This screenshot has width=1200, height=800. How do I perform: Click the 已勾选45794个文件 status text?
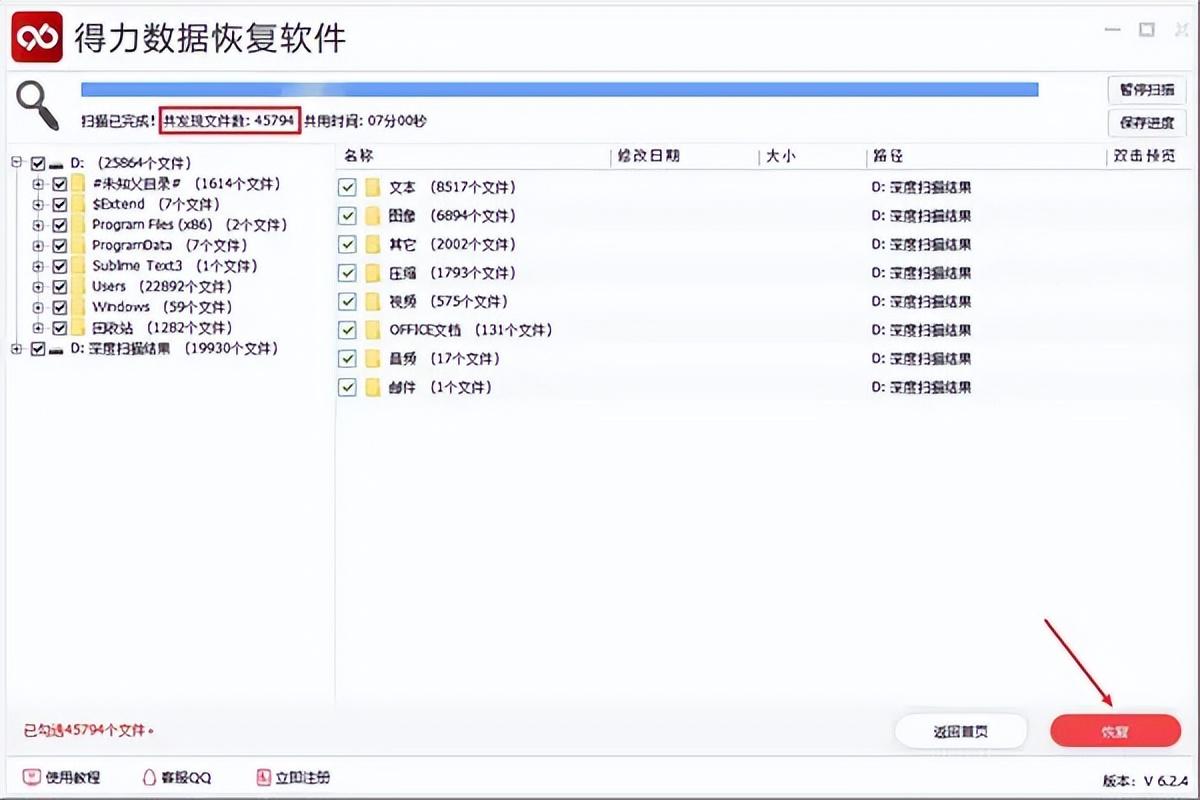tap(88, 731)
